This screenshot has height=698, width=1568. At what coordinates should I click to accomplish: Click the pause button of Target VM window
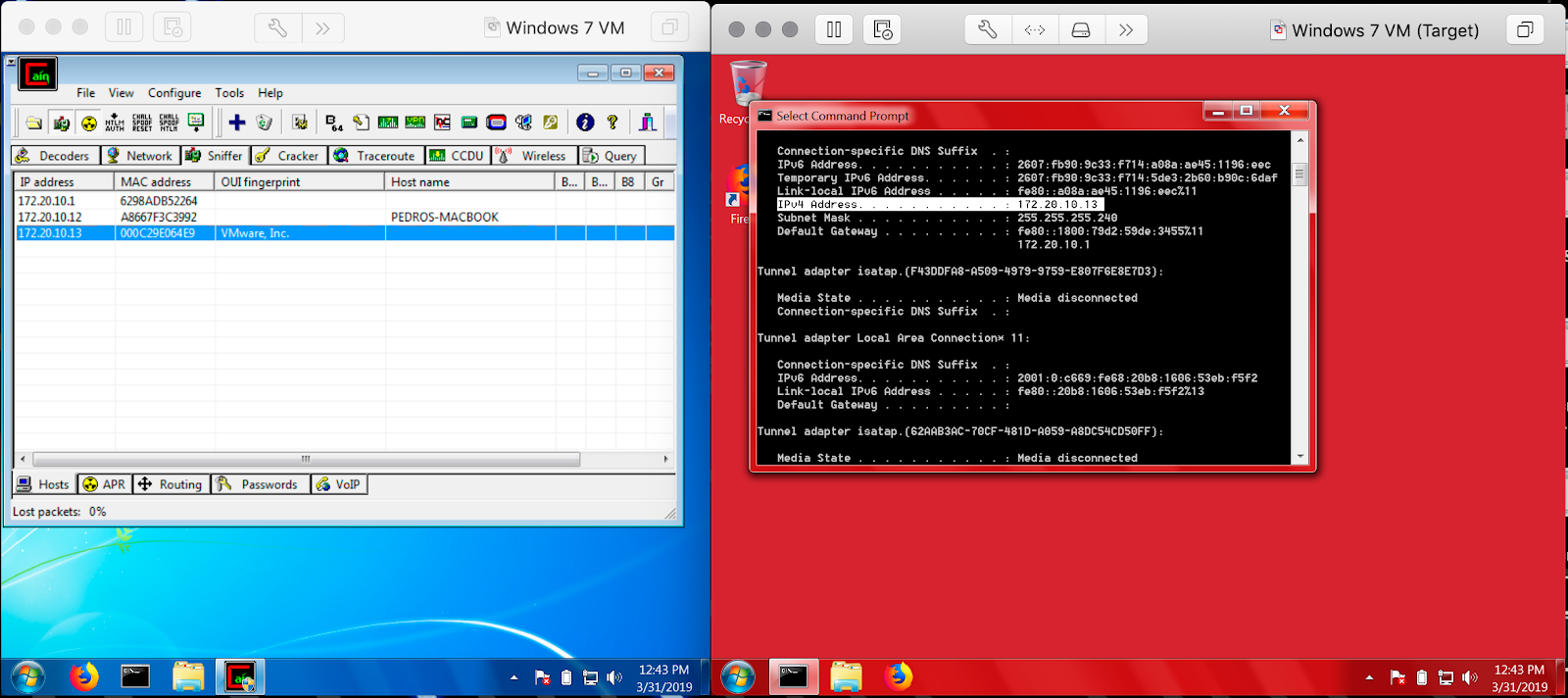(834, 29)
